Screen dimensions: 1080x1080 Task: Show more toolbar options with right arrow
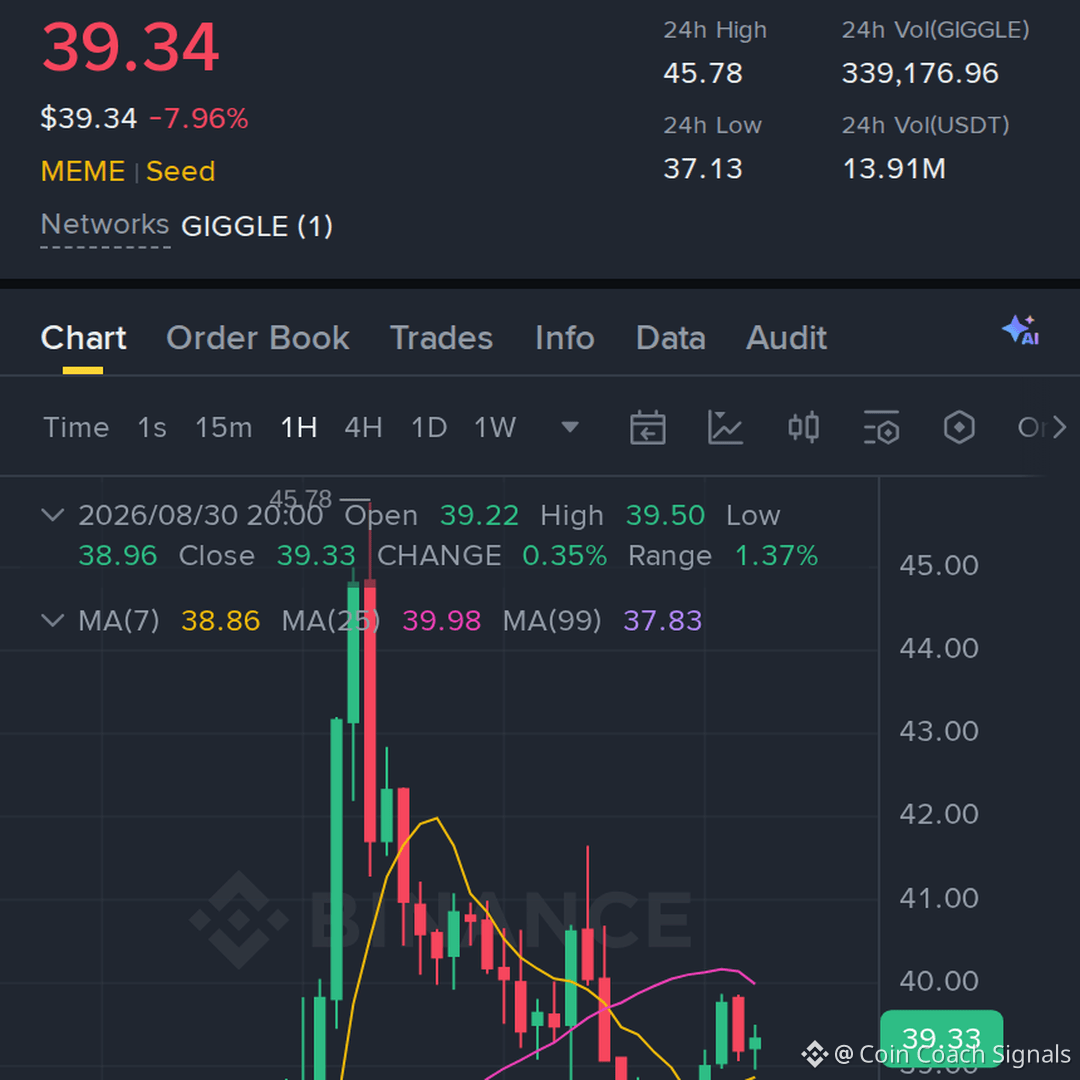pos(1059,428)
